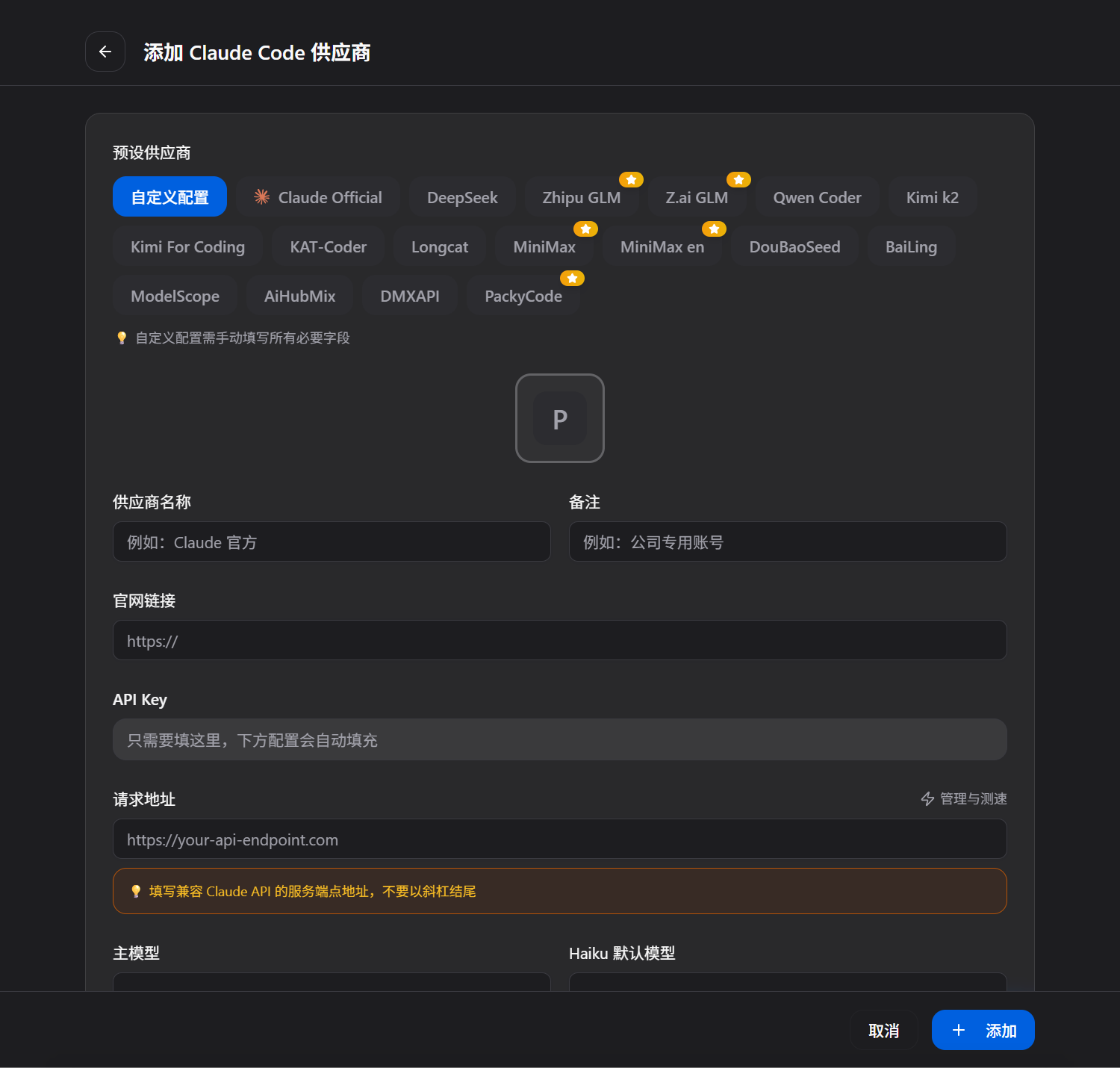Select the DeepSeek preset
The width and height of the screenshot is (1120, 1068).
tap(462, 197)
